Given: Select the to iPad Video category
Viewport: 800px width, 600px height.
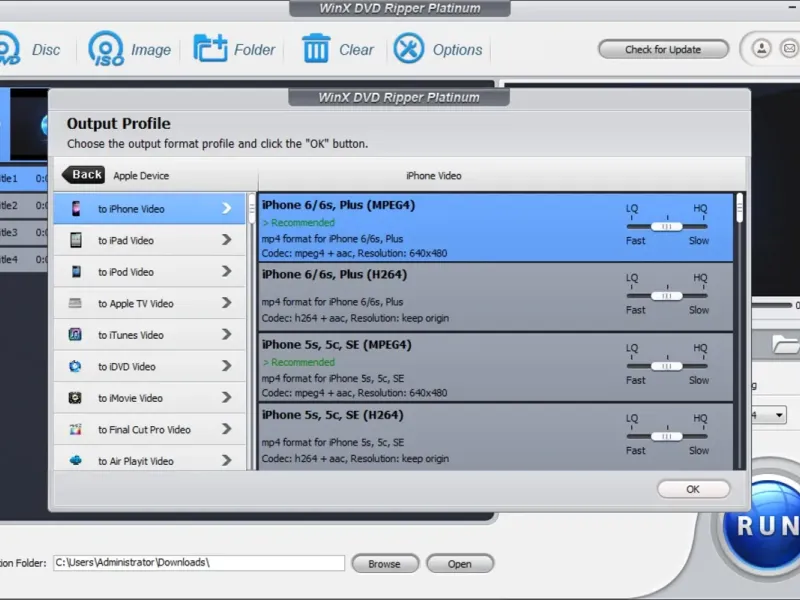Looking at the screenshot, I should pyautogui.click(x=149, y=240).
